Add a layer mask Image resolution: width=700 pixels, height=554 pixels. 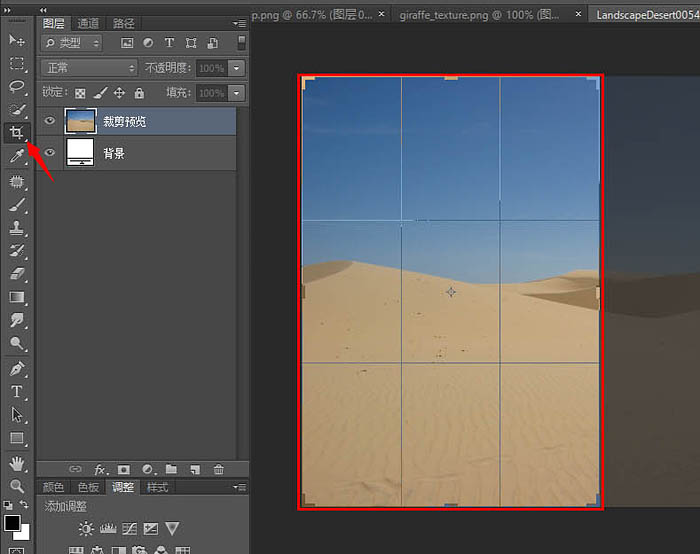[124, 470]
